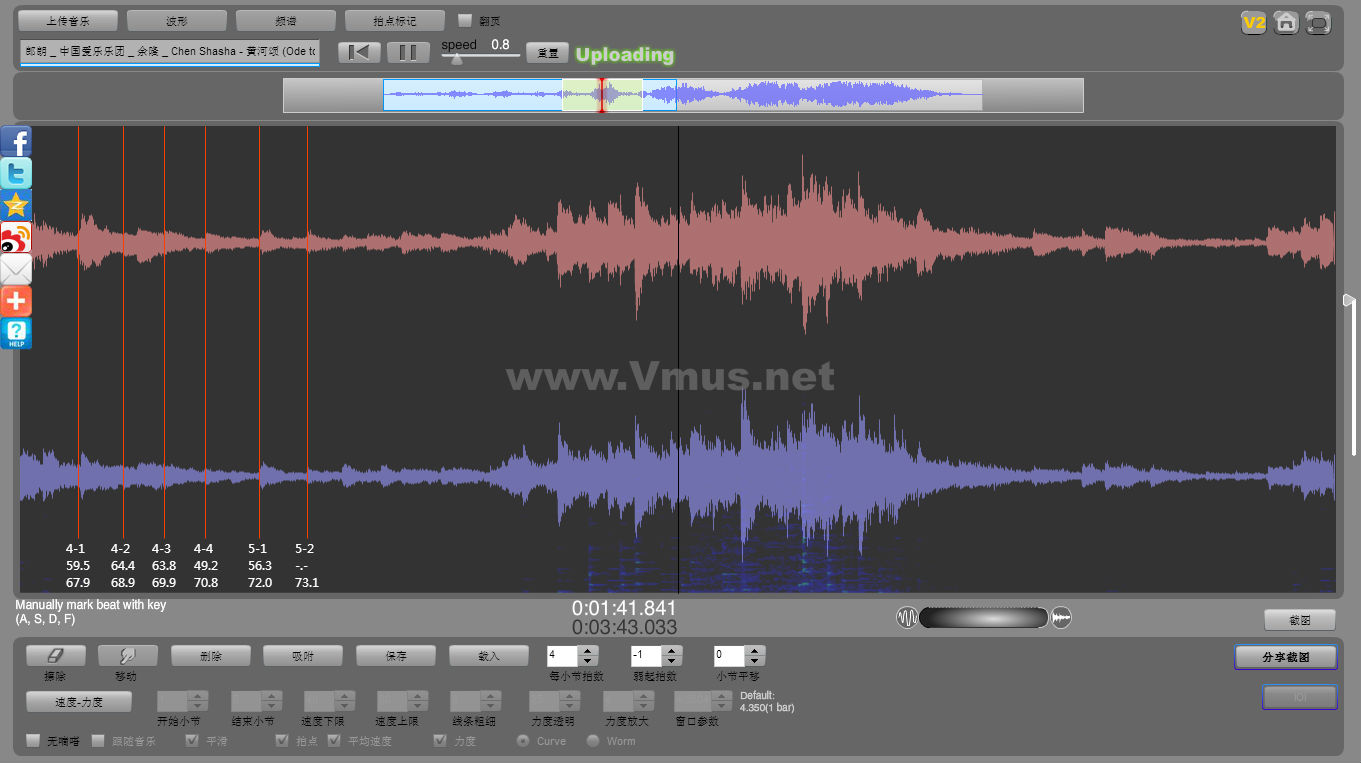Click the speed slider handle

tap(457, 59)
